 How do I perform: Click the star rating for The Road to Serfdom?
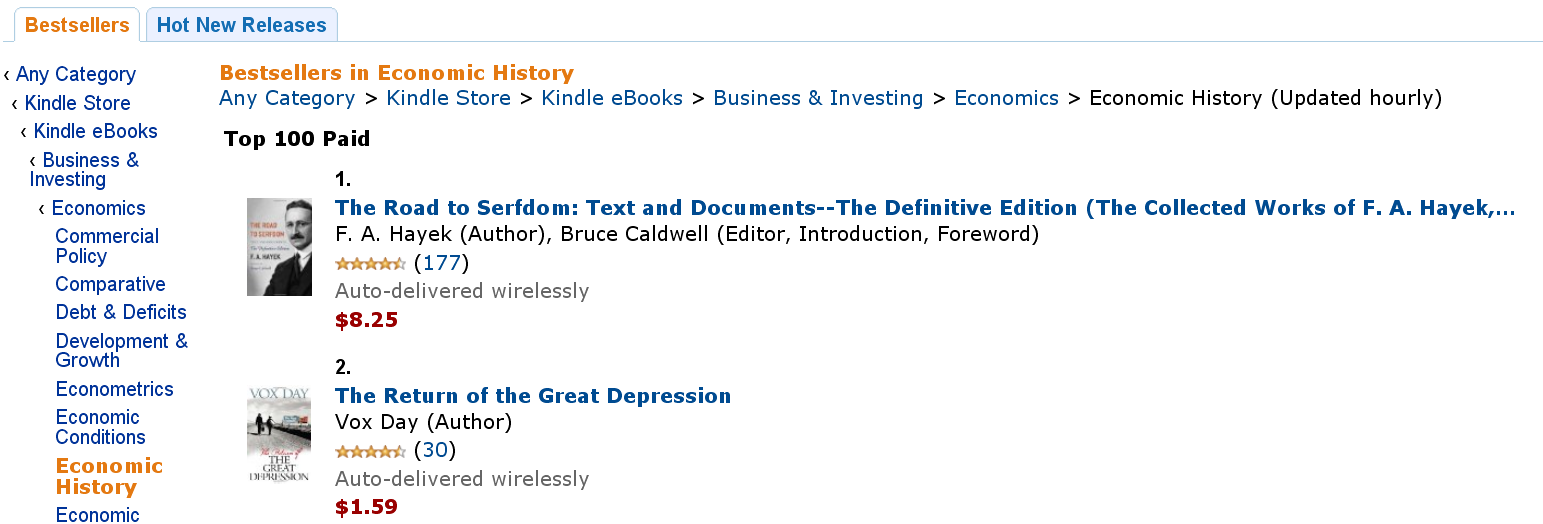(x=370, y=263)
